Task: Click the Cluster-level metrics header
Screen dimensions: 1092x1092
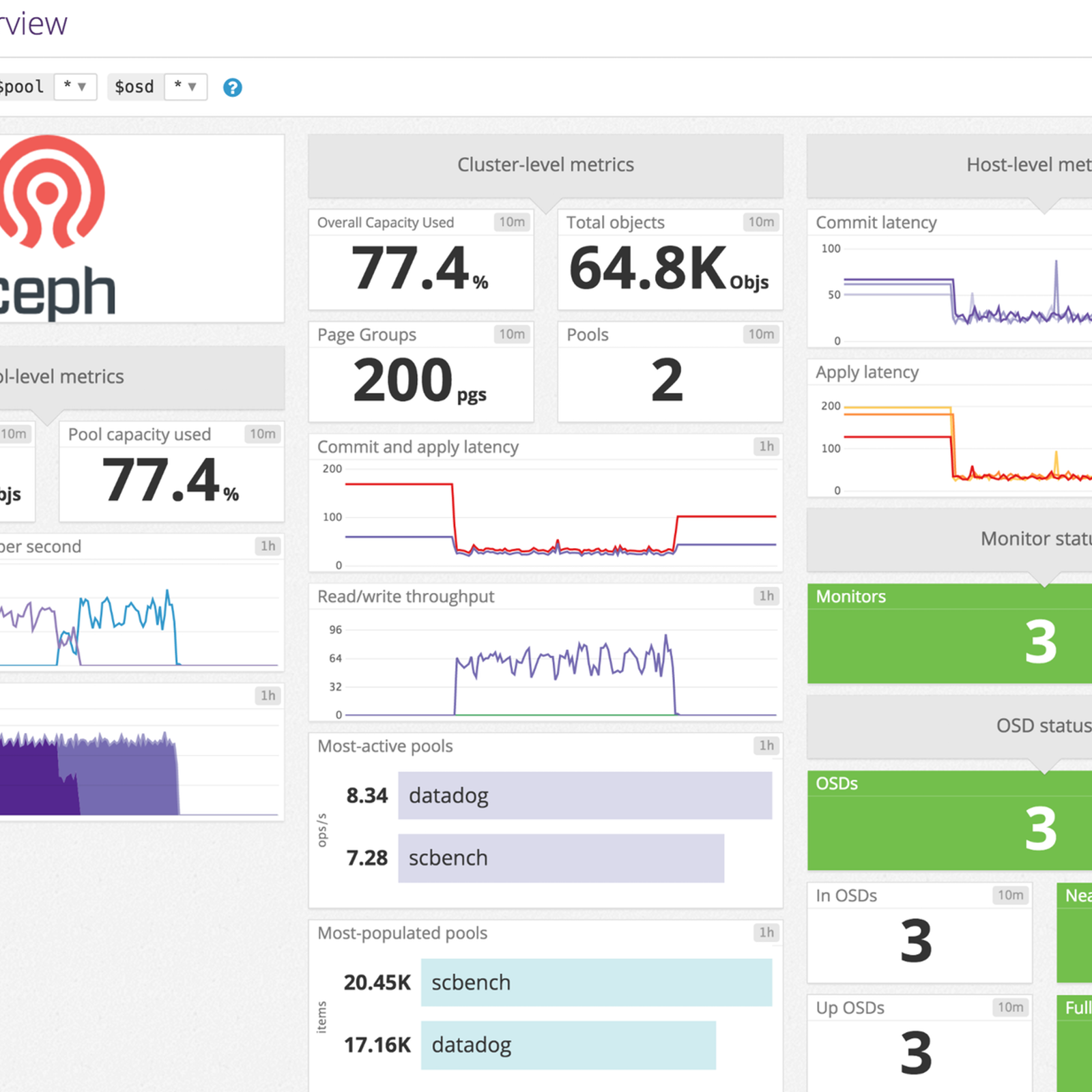Action: click(545, 164)
